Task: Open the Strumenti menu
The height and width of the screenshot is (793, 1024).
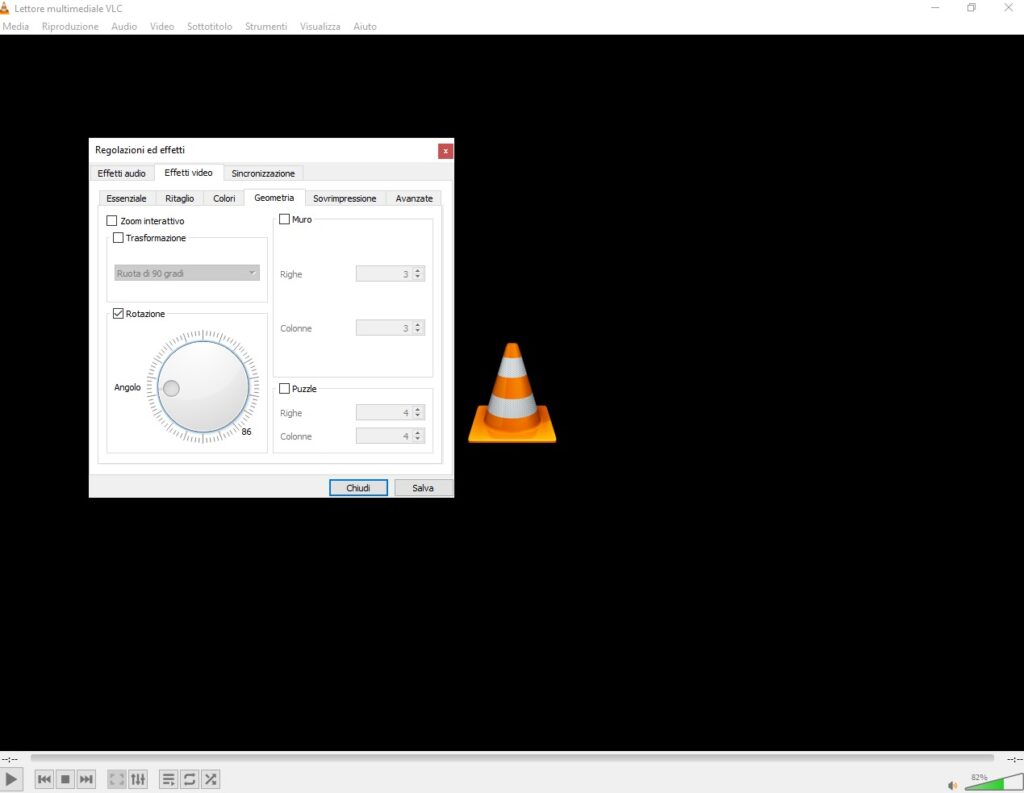Action: tap(266, 26)
